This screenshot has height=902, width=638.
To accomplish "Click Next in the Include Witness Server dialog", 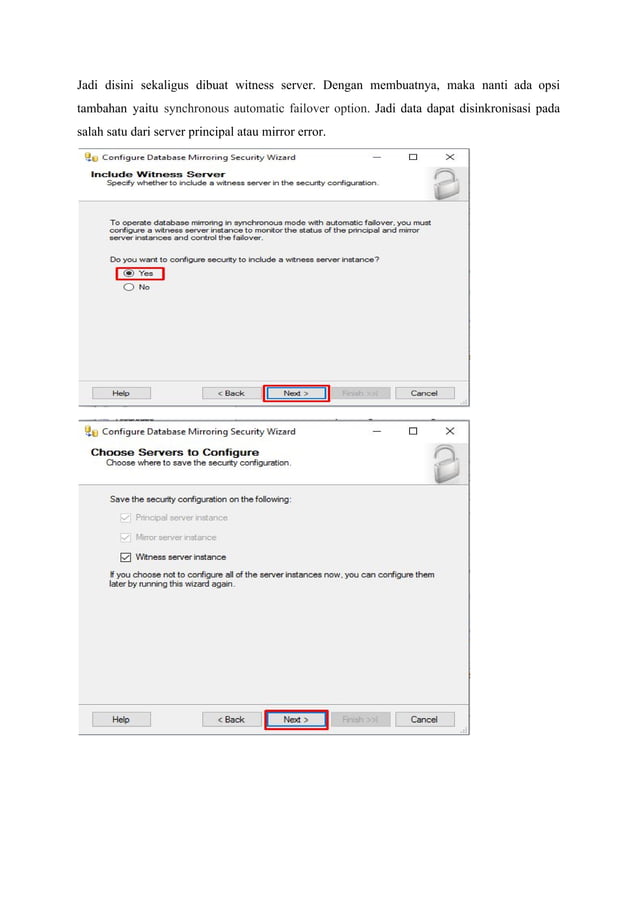I will tap(296, 393).
